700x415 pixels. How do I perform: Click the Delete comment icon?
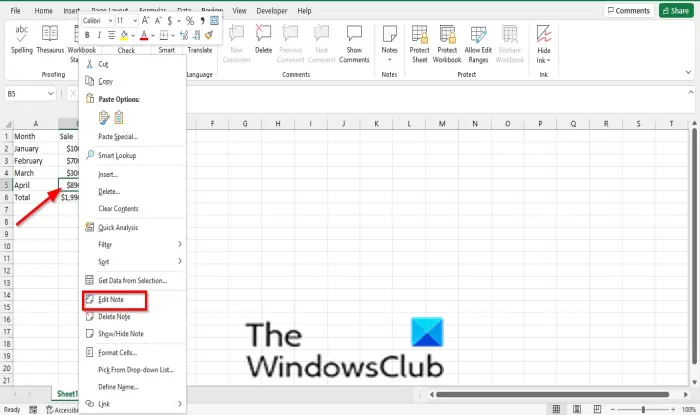pyautogui.click(x=263, y=40)
